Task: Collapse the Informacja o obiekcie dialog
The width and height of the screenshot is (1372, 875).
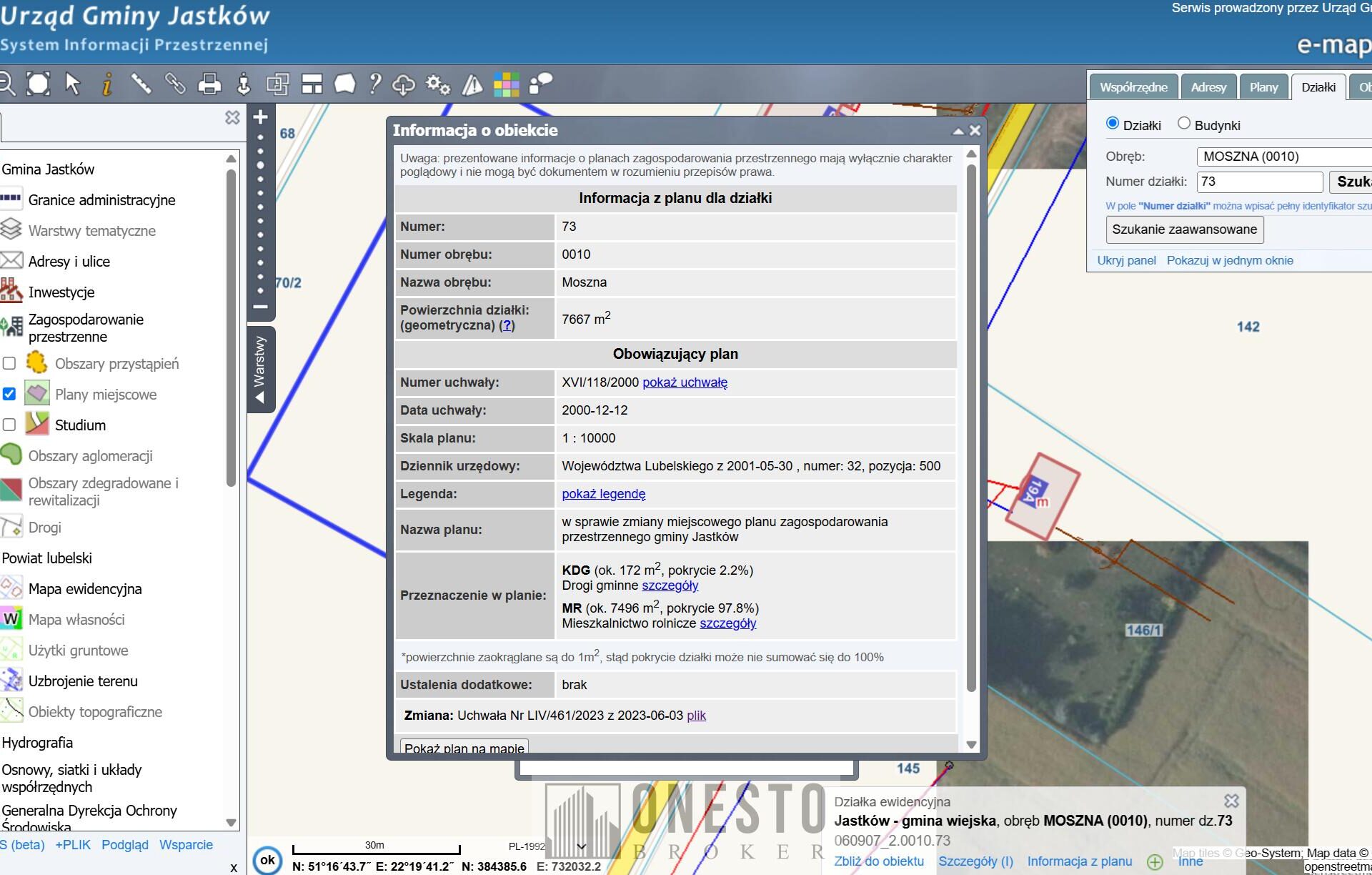Action: tap(958, 131)
